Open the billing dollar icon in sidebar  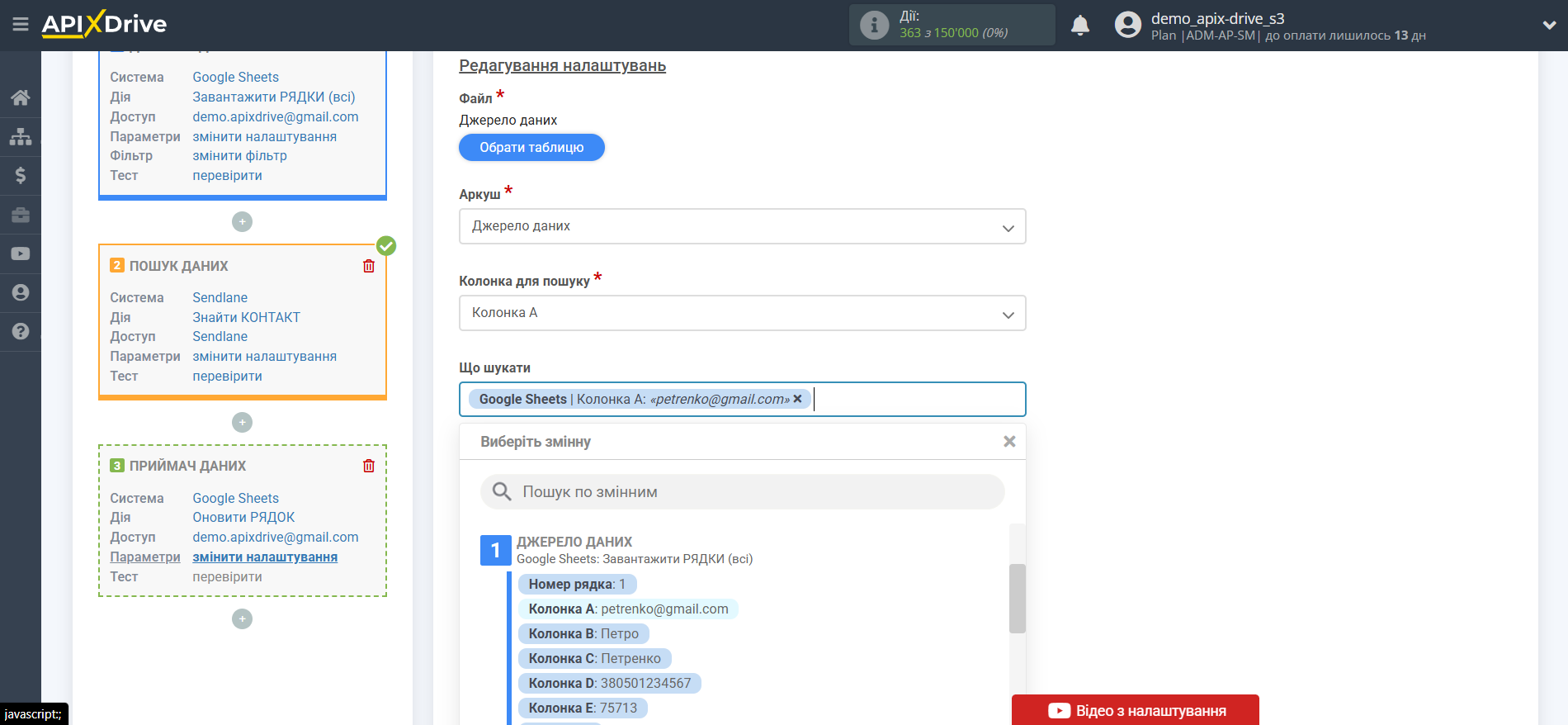click(x=21, y=175)
